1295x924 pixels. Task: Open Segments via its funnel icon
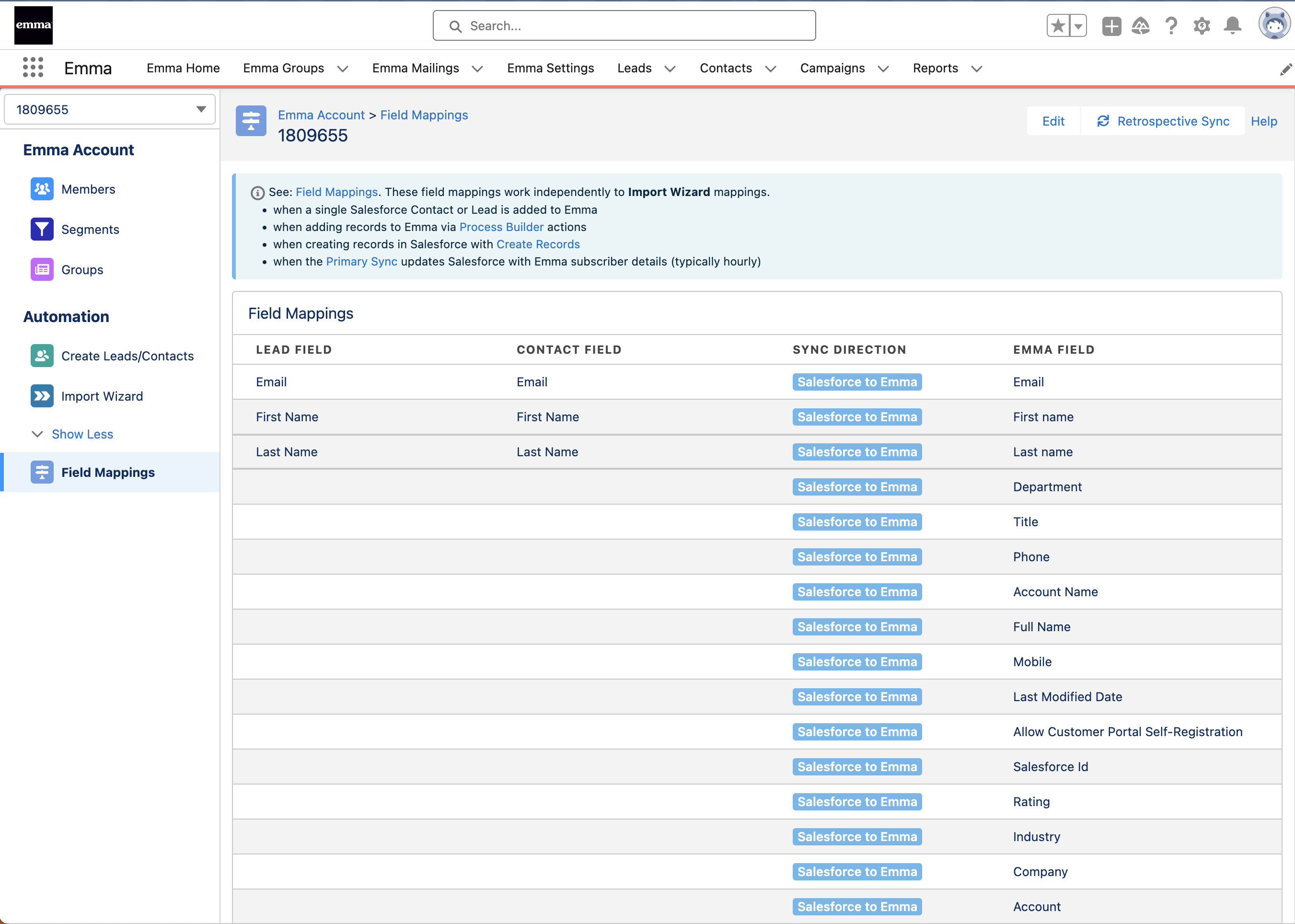[42, 229]
